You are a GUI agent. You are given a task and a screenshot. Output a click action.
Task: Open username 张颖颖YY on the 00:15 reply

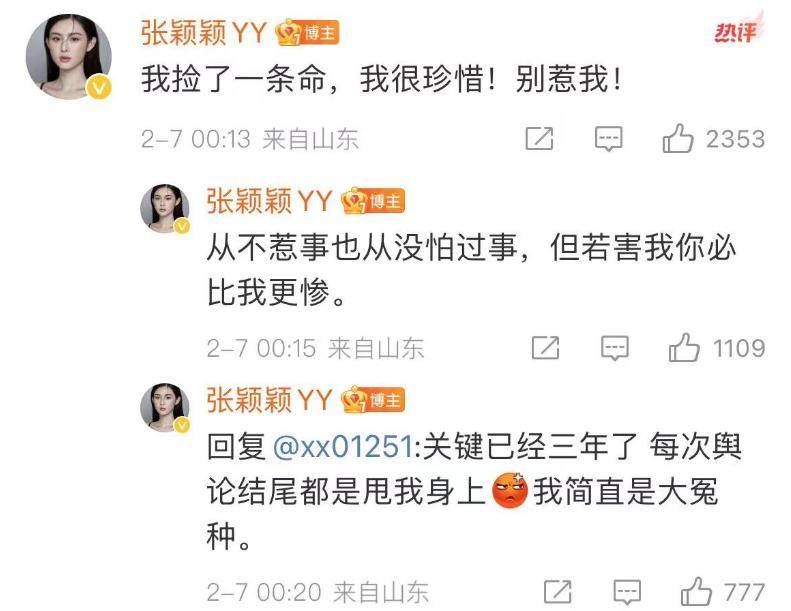coord(269,201)
